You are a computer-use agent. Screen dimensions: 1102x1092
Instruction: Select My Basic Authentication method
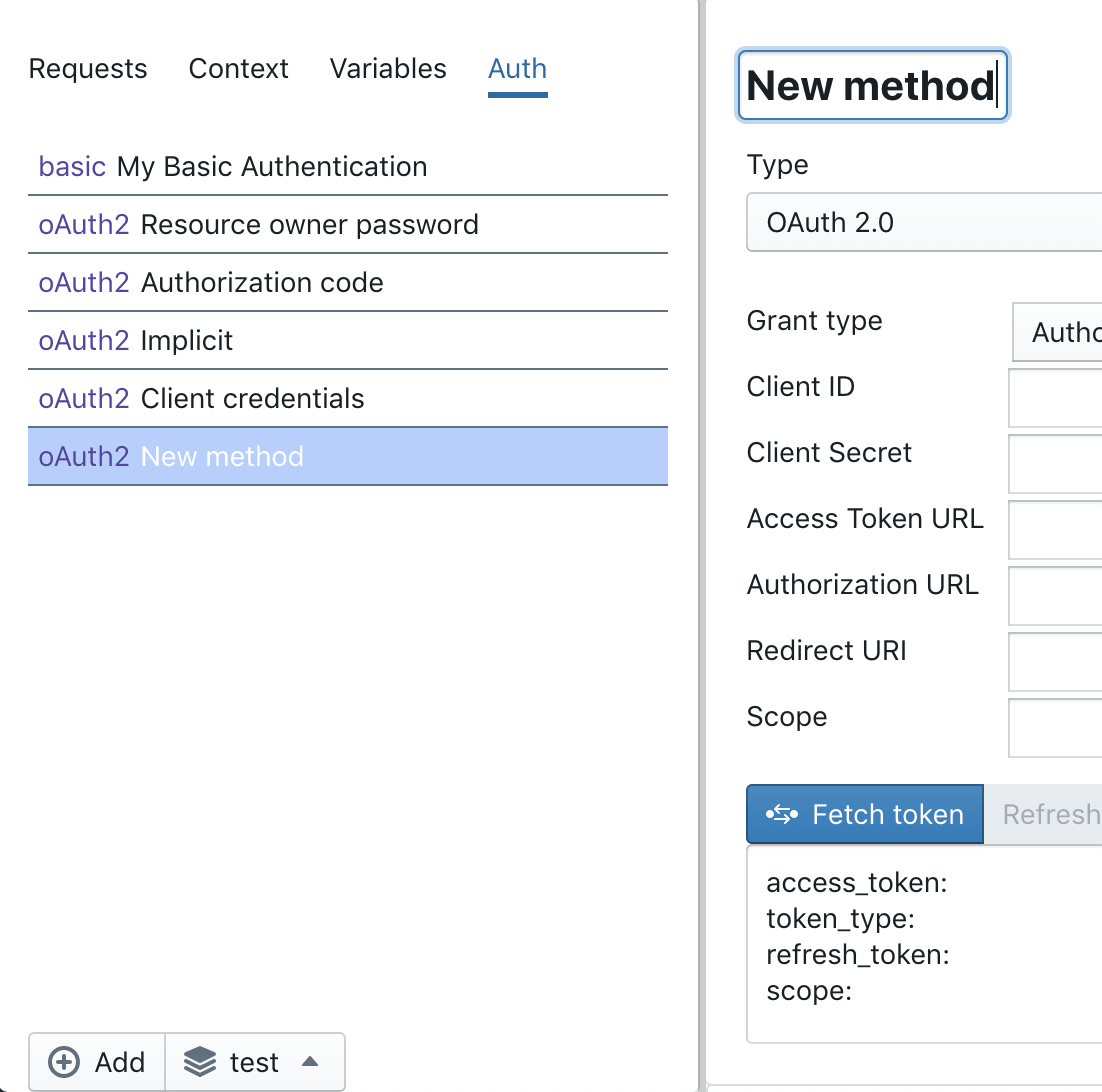[272, 166]
